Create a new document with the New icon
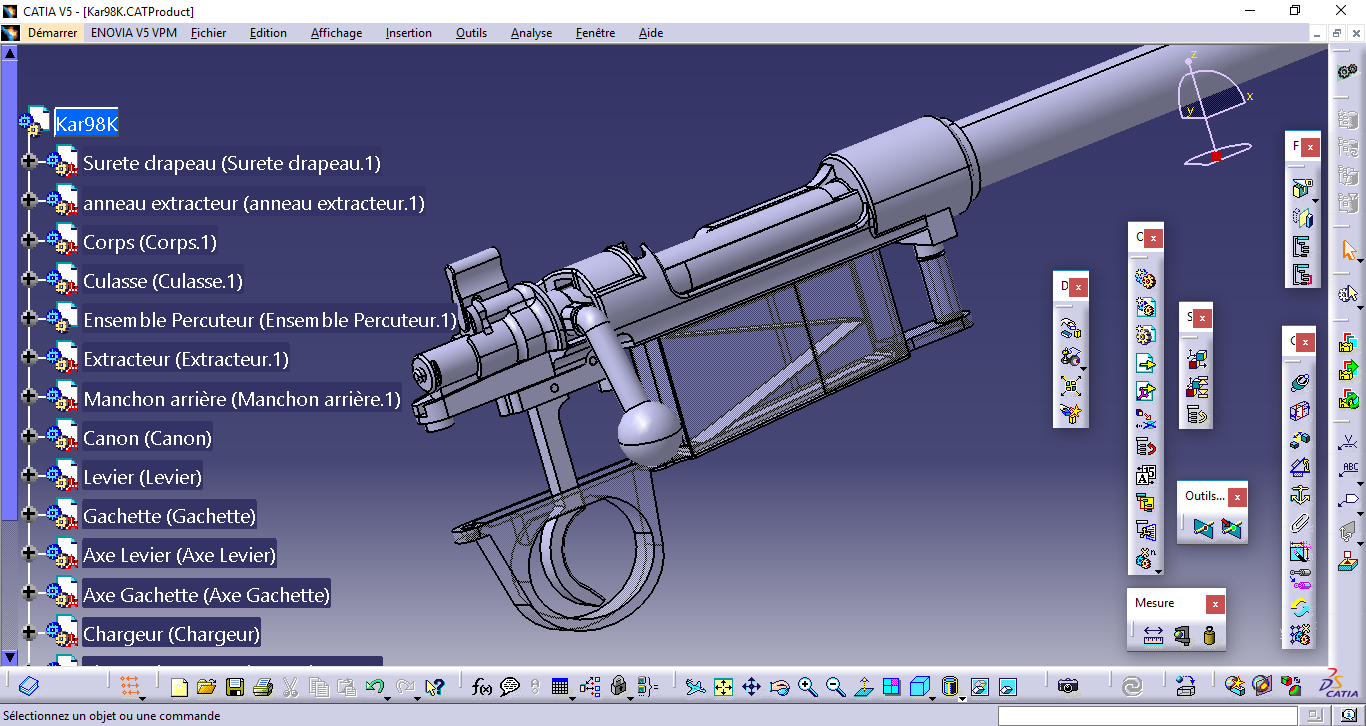 (180, 687)
